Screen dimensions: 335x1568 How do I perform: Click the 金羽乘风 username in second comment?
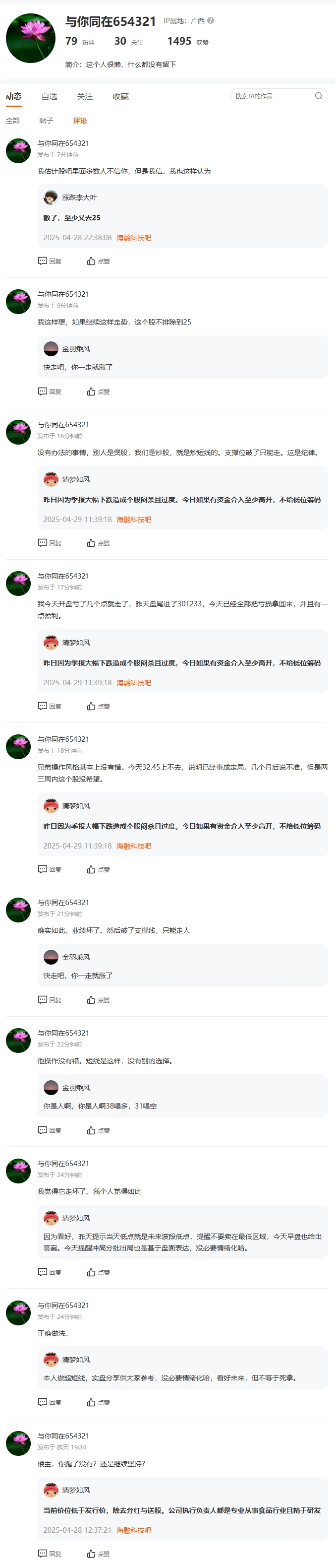tap(76, 349)
